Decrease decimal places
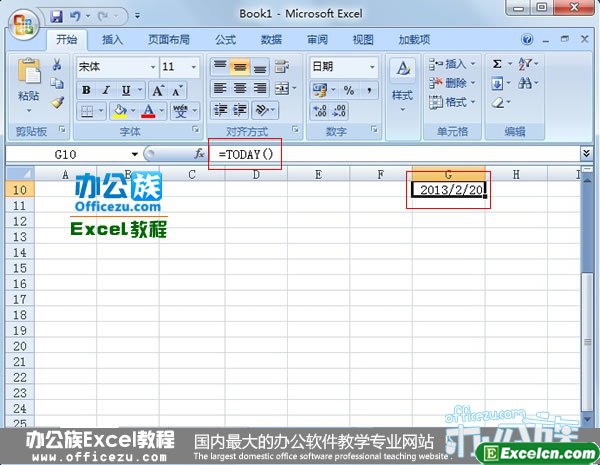Image resolution: width=600 pixels, height=465 pixels. [x=339, y=111]
